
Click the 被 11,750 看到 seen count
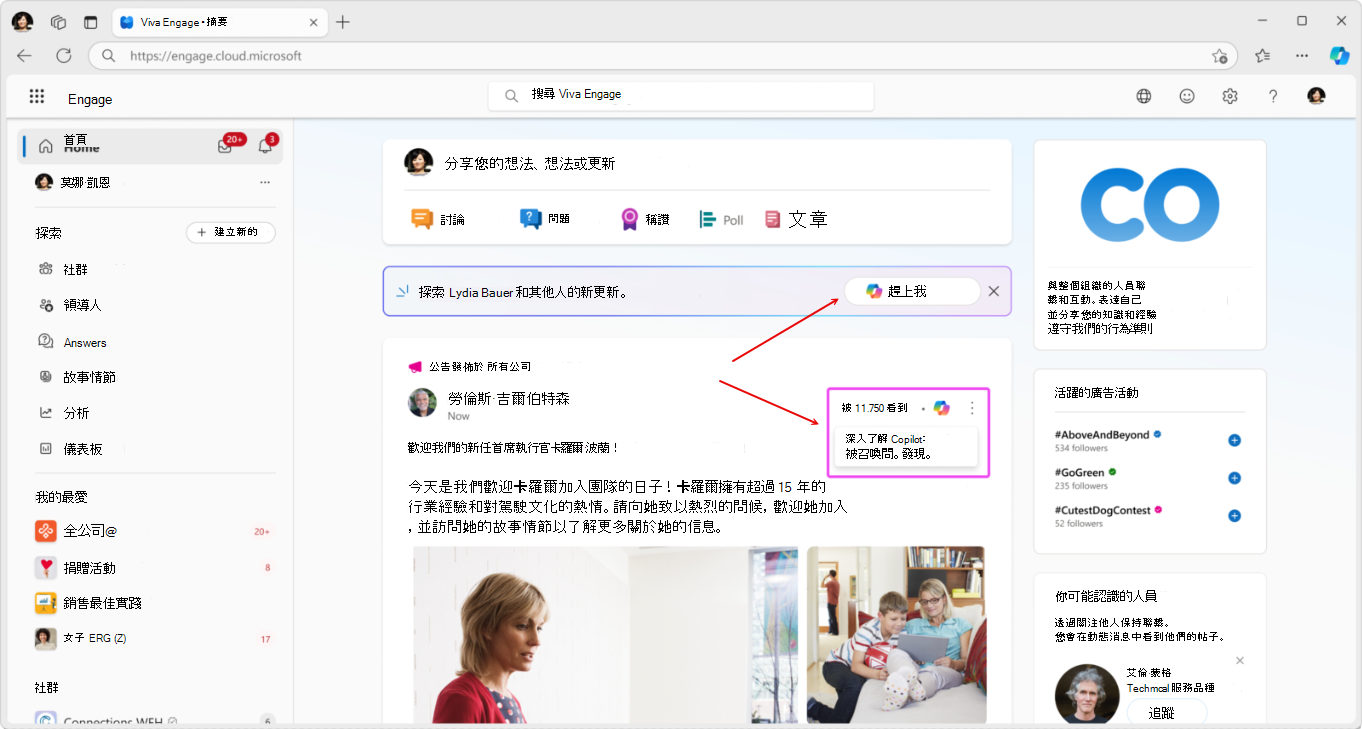click(874, 408)
